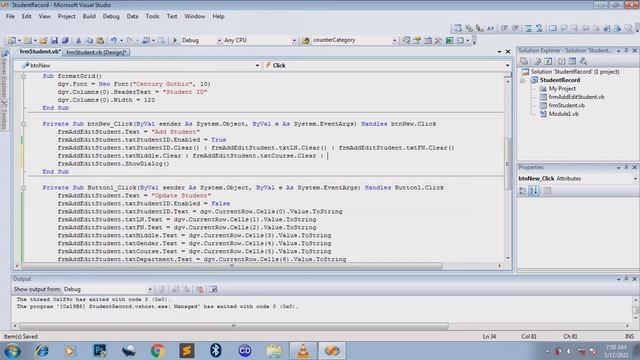Screen dimensions: 640x360
Task: Open Sublime Text from the taskbar
Action: coord(187,351)
